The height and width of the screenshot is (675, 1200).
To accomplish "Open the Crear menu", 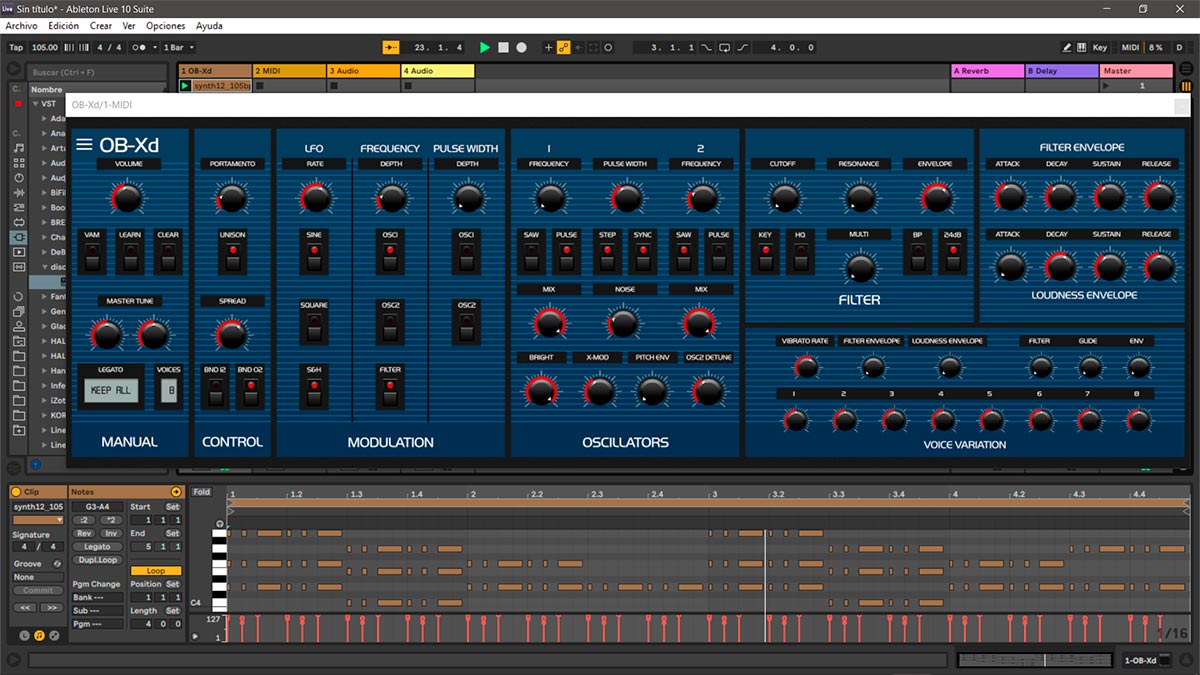I will (101, 25).
